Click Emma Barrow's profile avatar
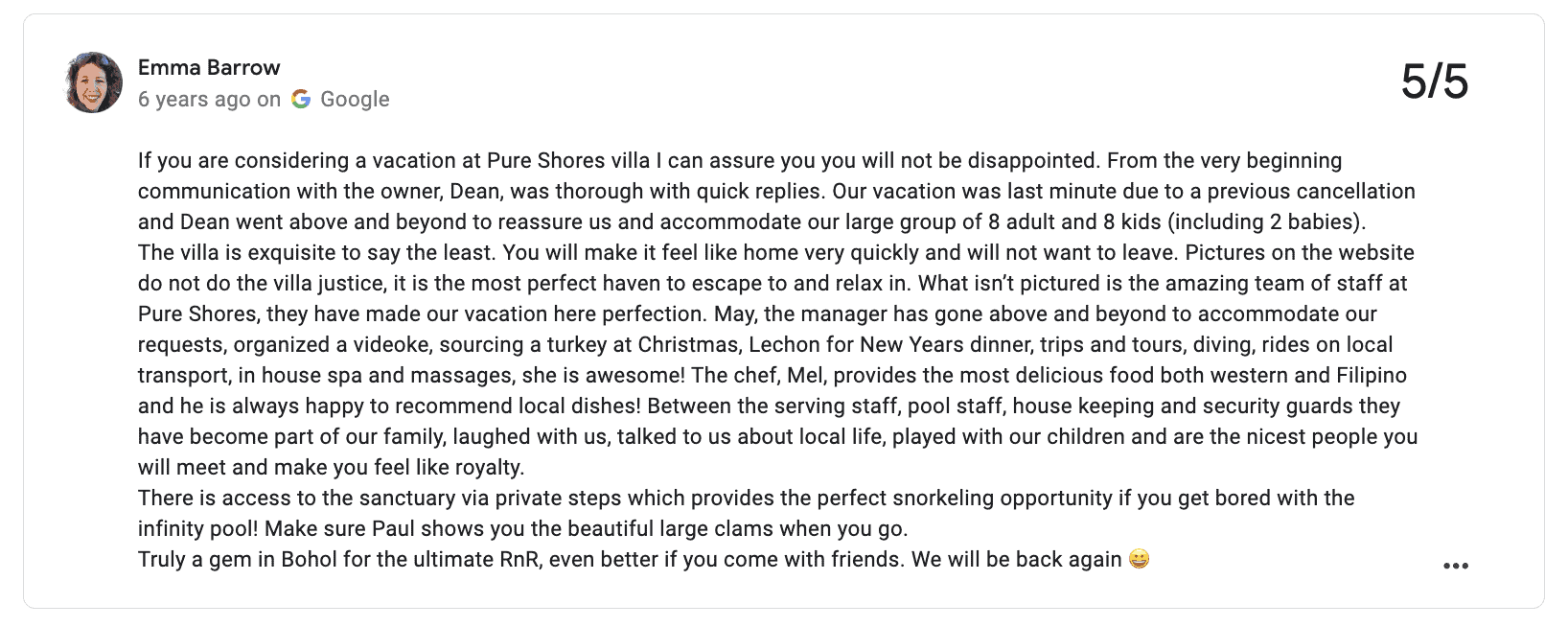1568x627 pixels. click(x=93, y=82)
